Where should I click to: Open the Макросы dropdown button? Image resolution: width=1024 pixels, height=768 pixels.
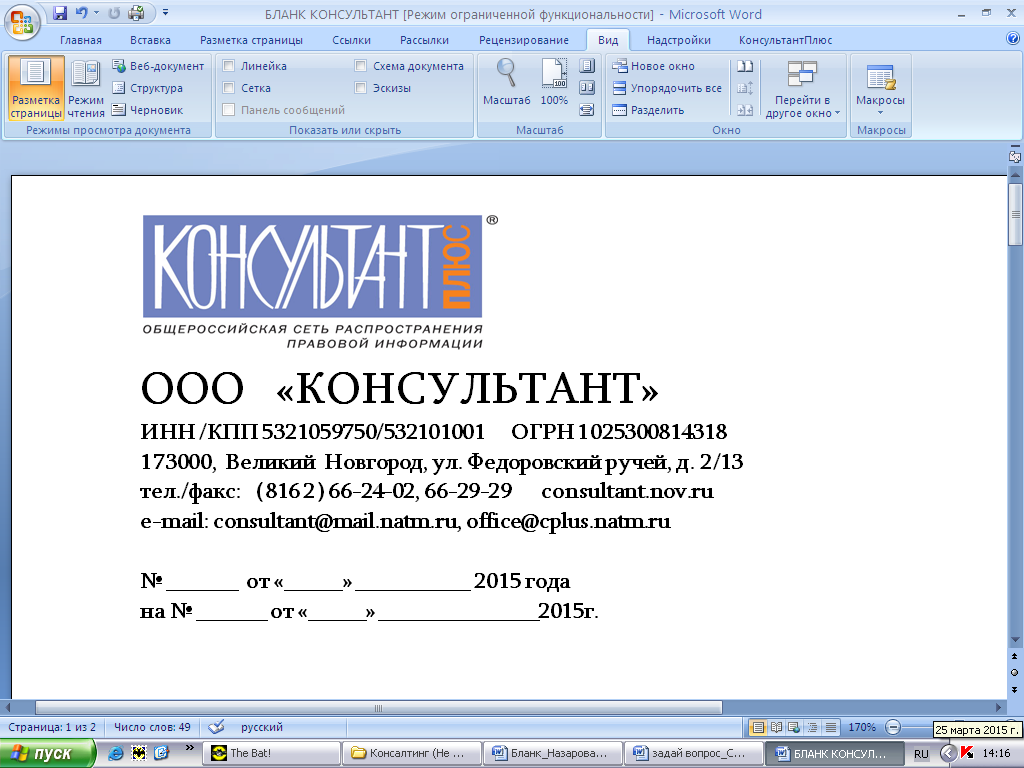880,87
